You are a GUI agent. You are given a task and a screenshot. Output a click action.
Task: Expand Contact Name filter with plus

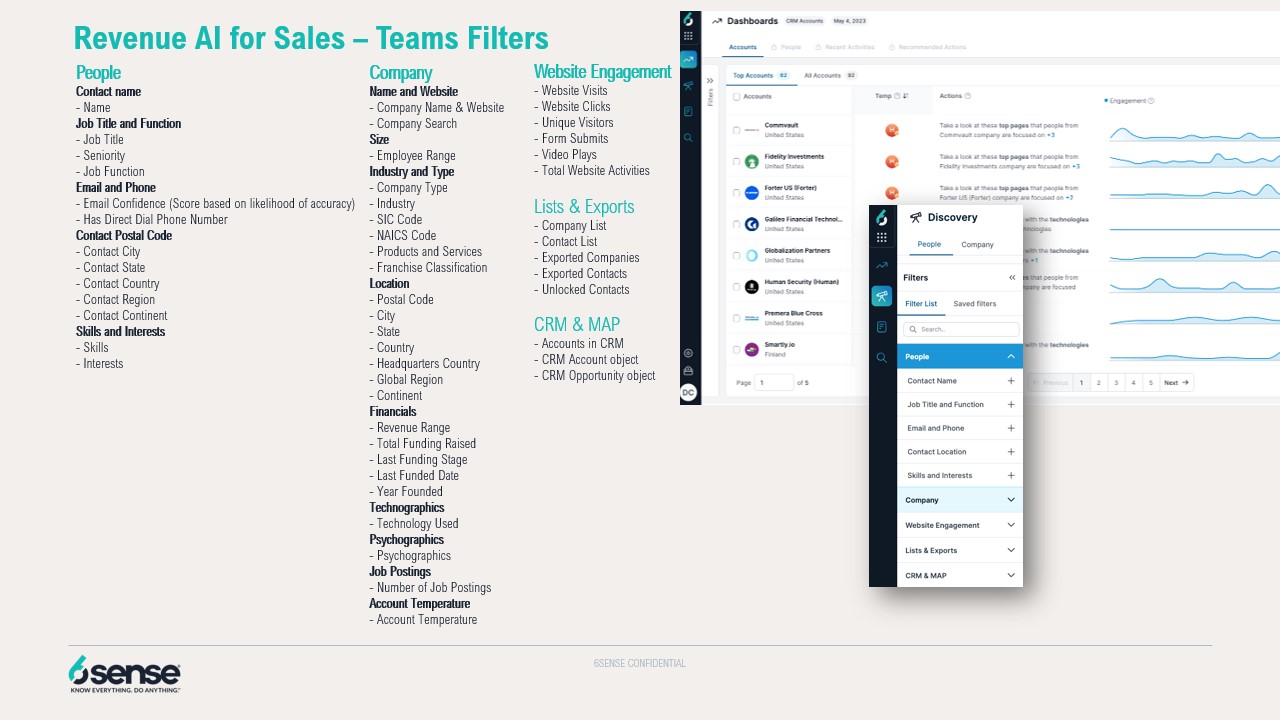[1011, 381]
